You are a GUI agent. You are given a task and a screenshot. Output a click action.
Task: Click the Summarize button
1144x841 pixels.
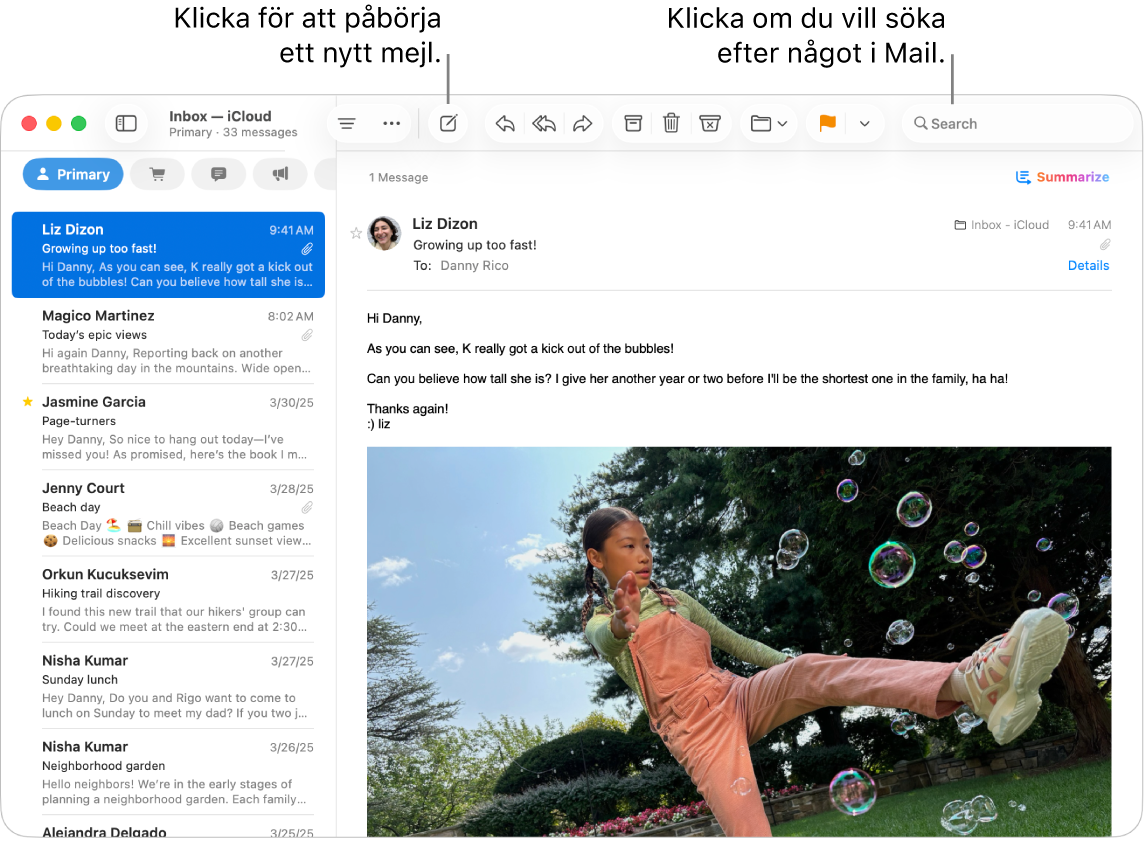click(1063, 176)
